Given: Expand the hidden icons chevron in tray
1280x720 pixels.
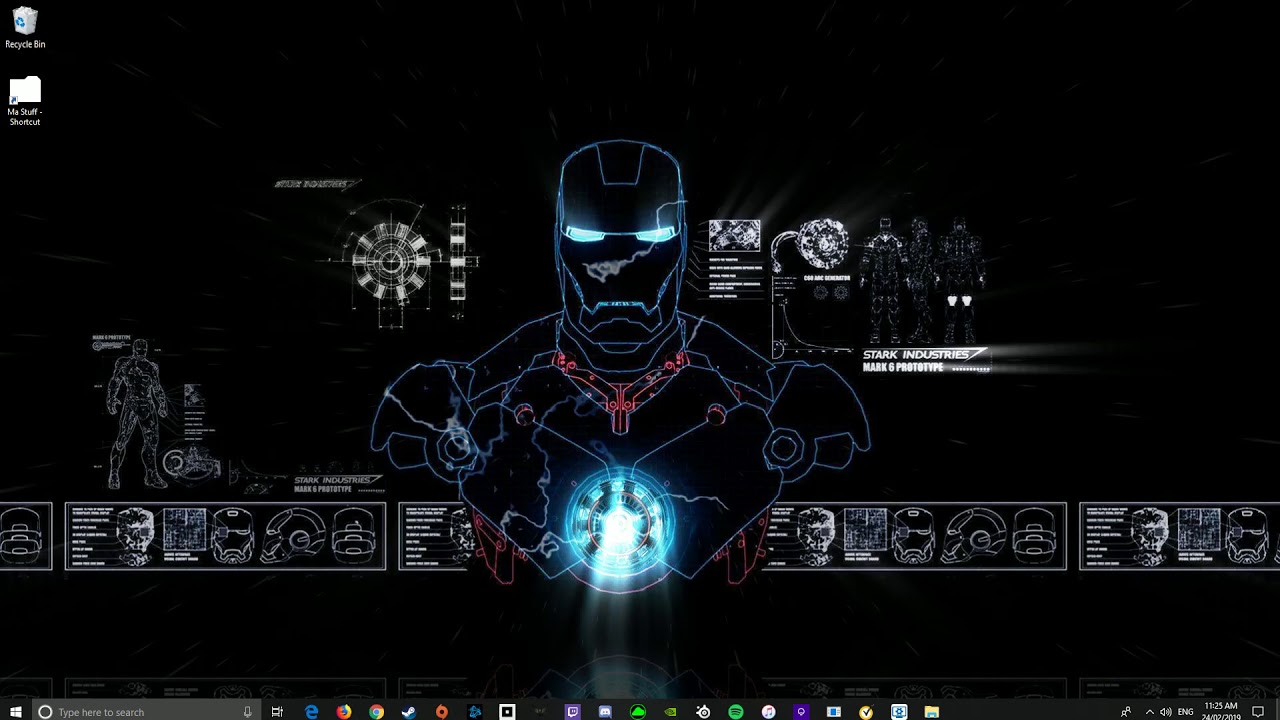Looking at the screenshot, I should [1149, 711].
